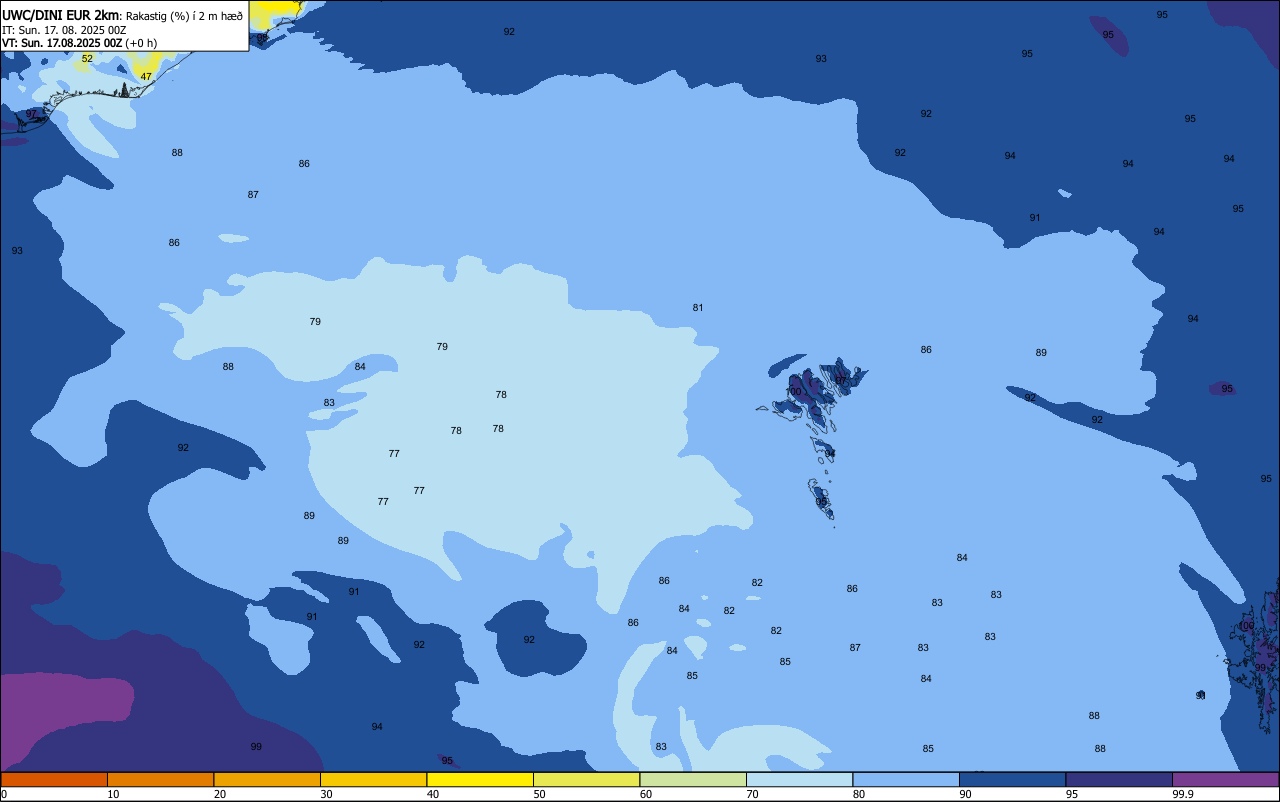
Task: Click the 70–80 pale blue legend swatch
Action: coord(799,779)
